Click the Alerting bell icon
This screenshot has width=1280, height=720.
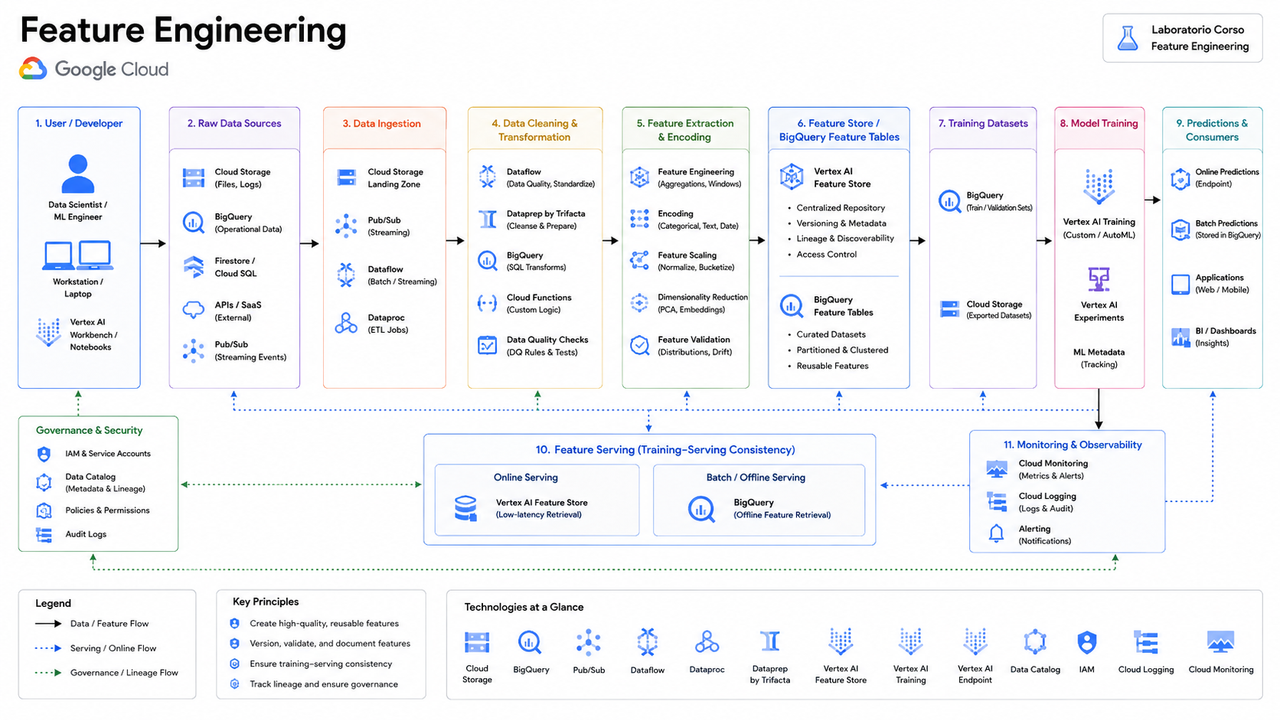997,534
